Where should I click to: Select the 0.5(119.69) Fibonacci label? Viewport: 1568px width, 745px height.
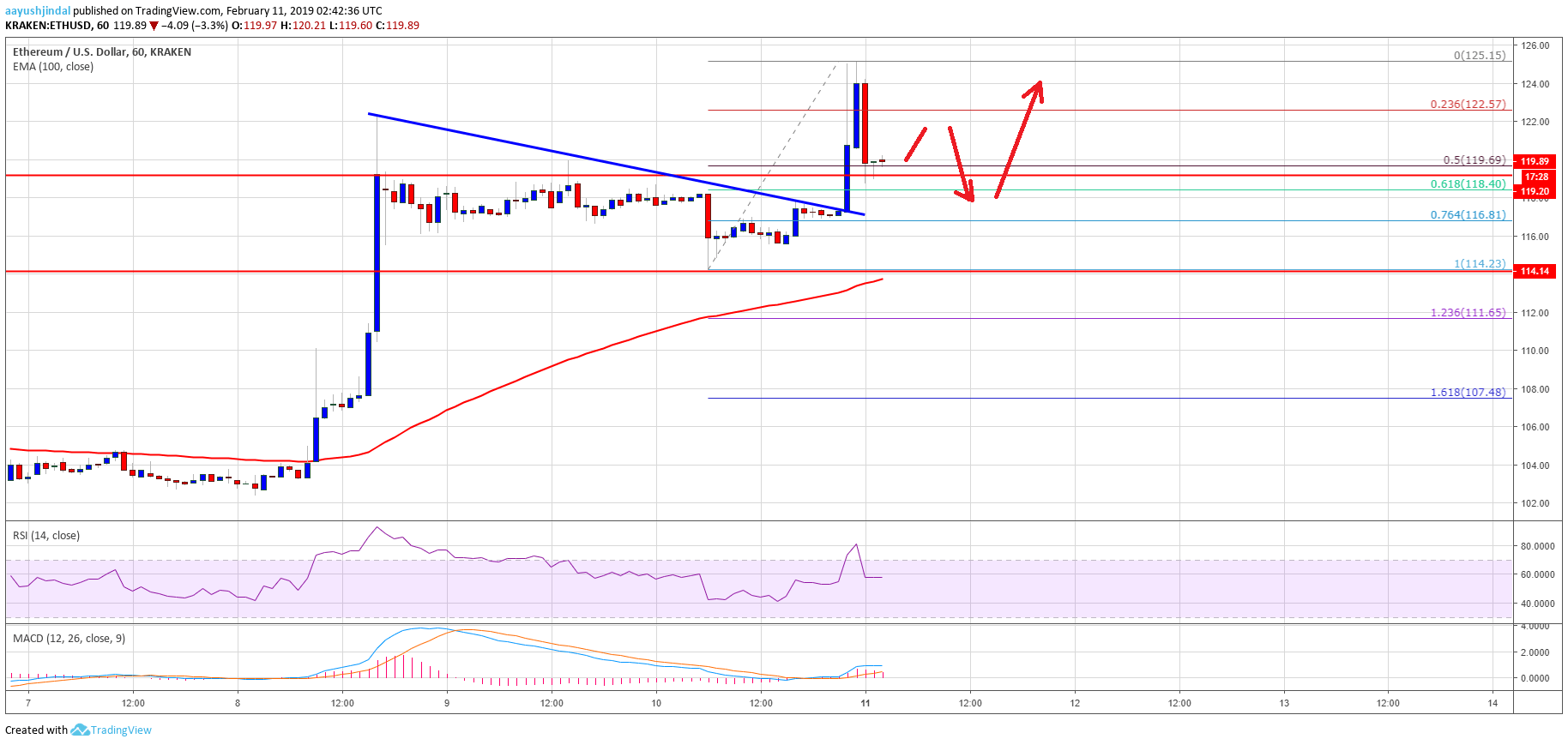(x=1475, y=160)
